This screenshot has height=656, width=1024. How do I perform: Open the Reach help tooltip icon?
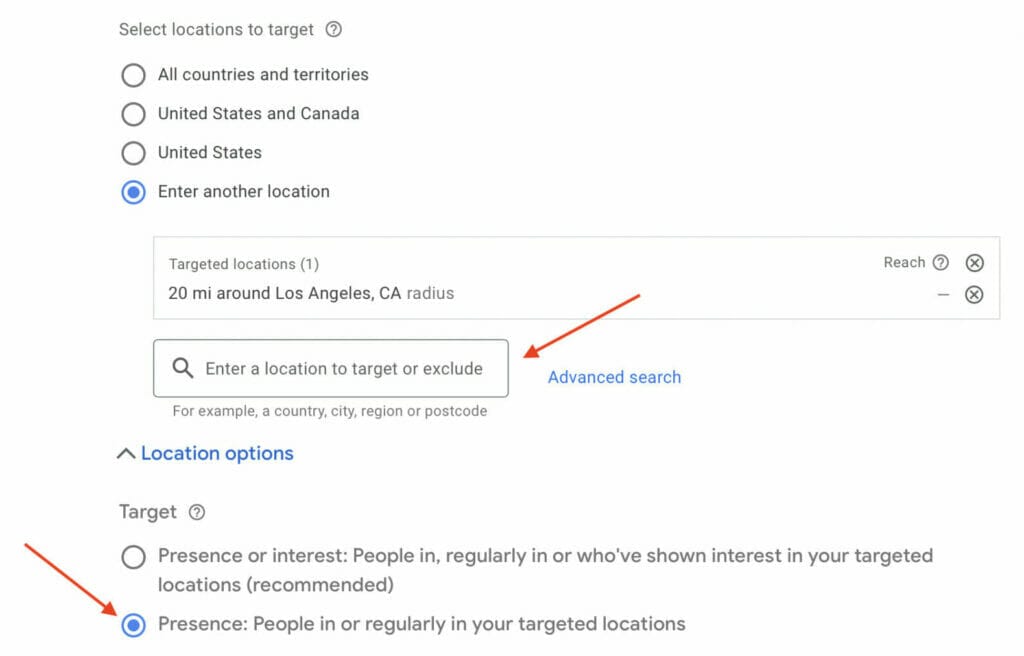pos(940,263)
